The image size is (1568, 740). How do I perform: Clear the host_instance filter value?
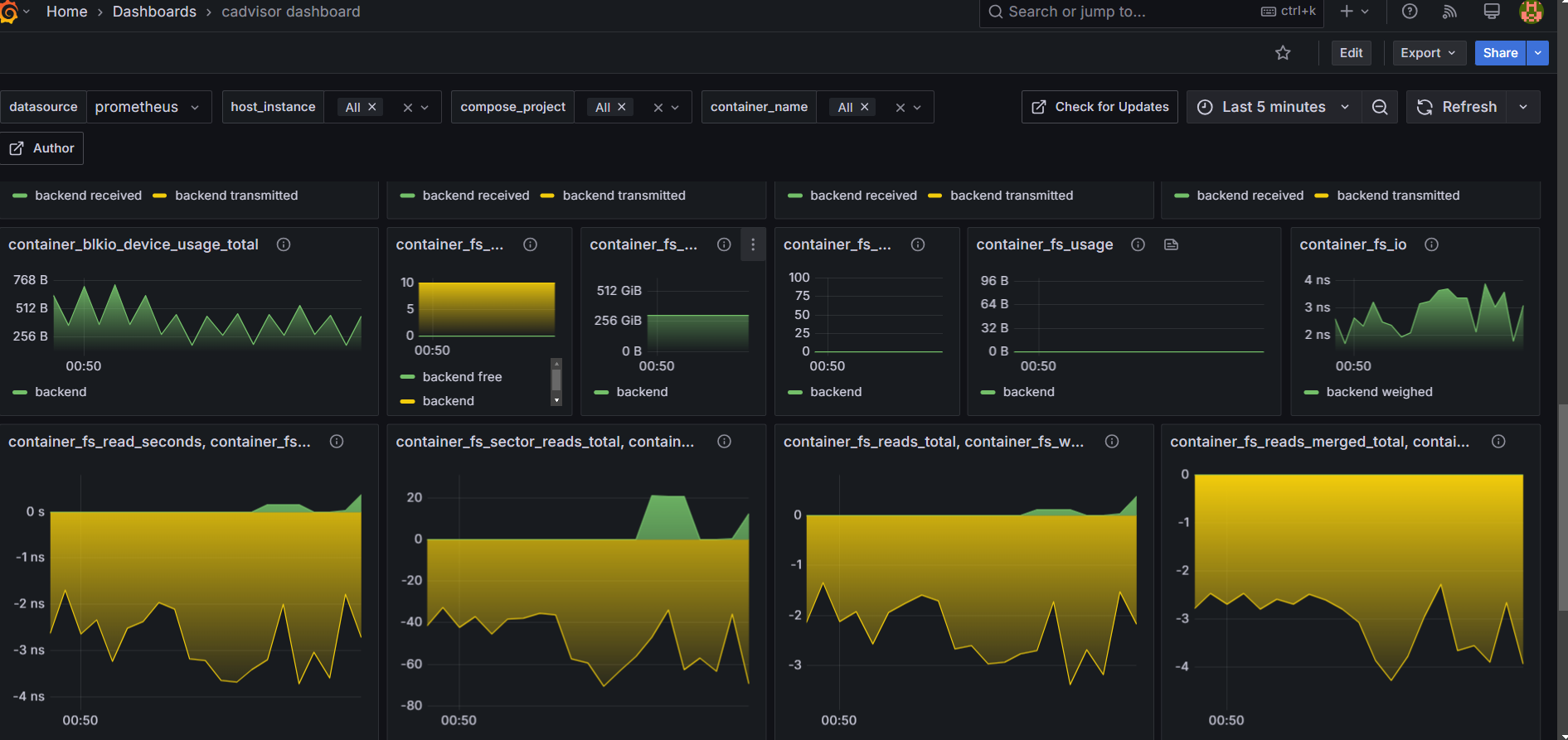407,108
